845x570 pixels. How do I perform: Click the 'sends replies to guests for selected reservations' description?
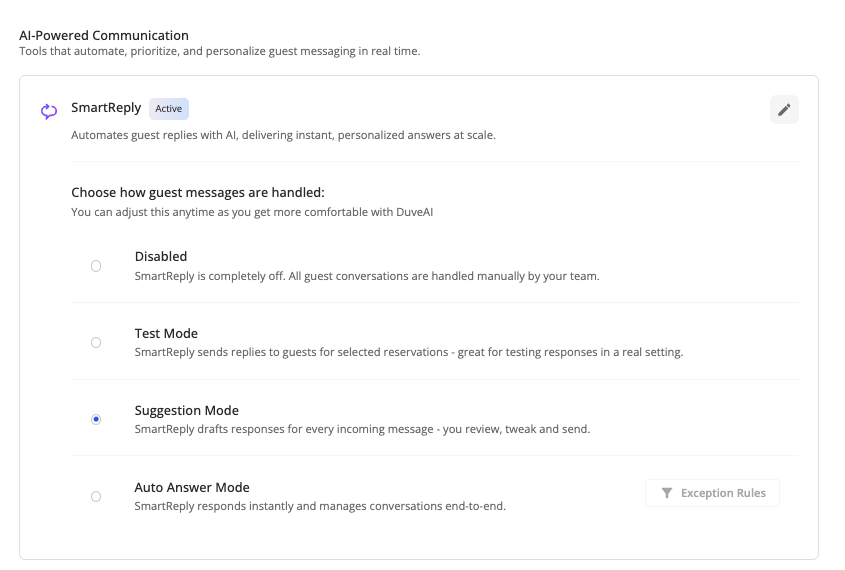409,352
